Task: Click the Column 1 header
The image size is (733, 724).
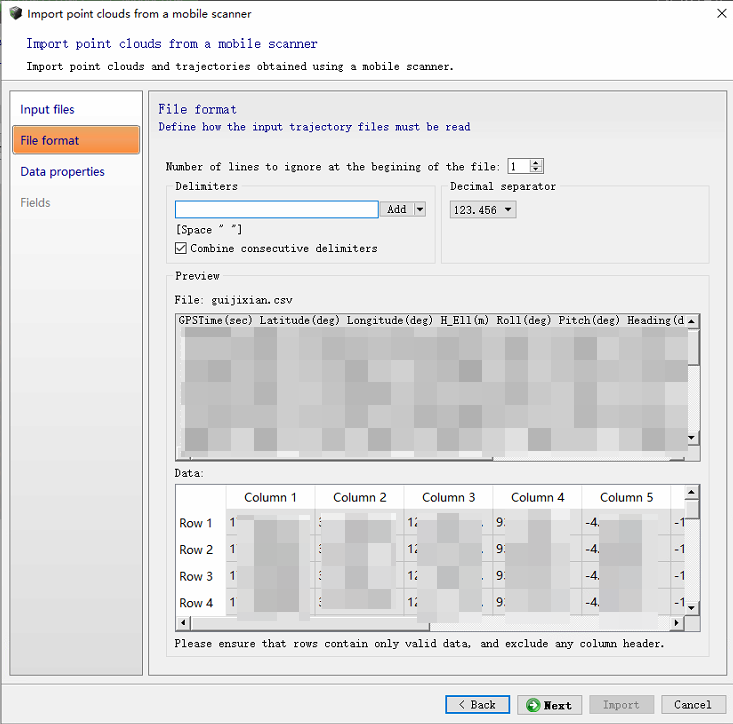Action: (x=270, y=497)
